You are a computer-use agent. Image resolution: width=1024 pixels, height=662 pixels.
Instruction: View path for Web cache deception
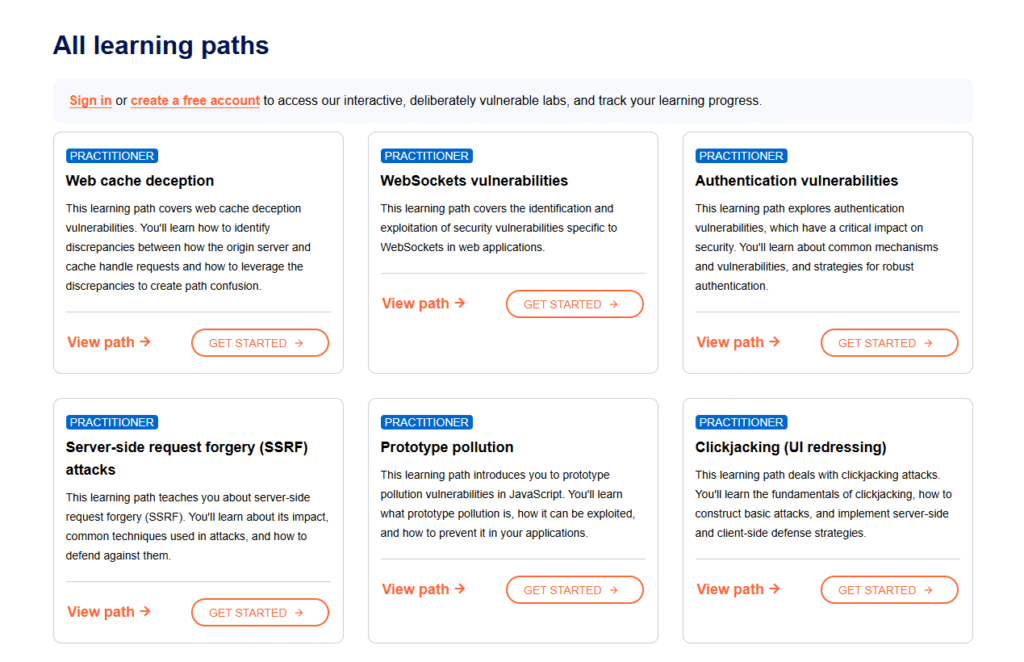coord(109,342)
